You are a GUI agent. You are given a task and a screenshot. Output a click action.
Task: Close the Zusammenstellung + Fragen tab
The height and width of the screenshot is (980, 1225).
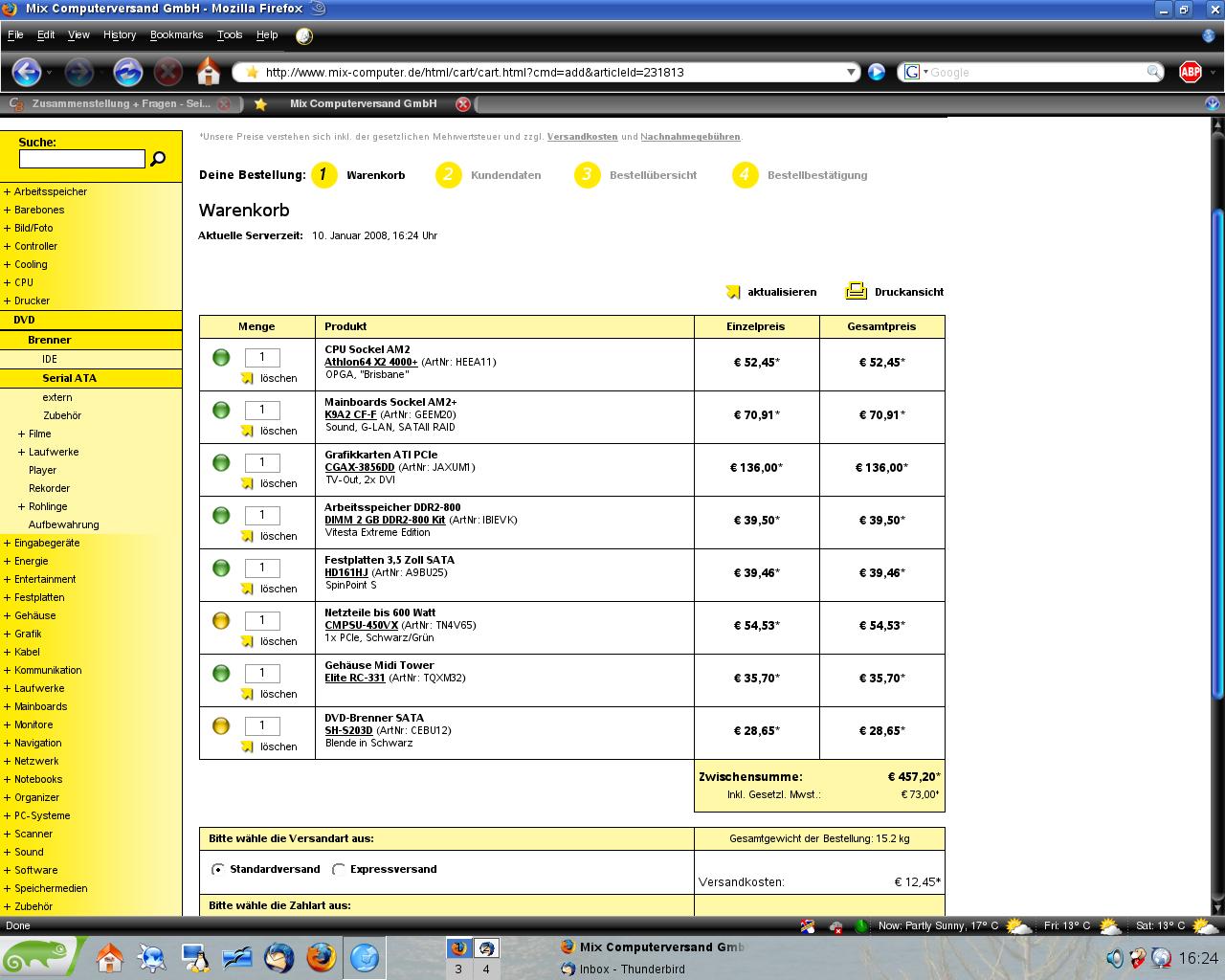pos(224,104)
